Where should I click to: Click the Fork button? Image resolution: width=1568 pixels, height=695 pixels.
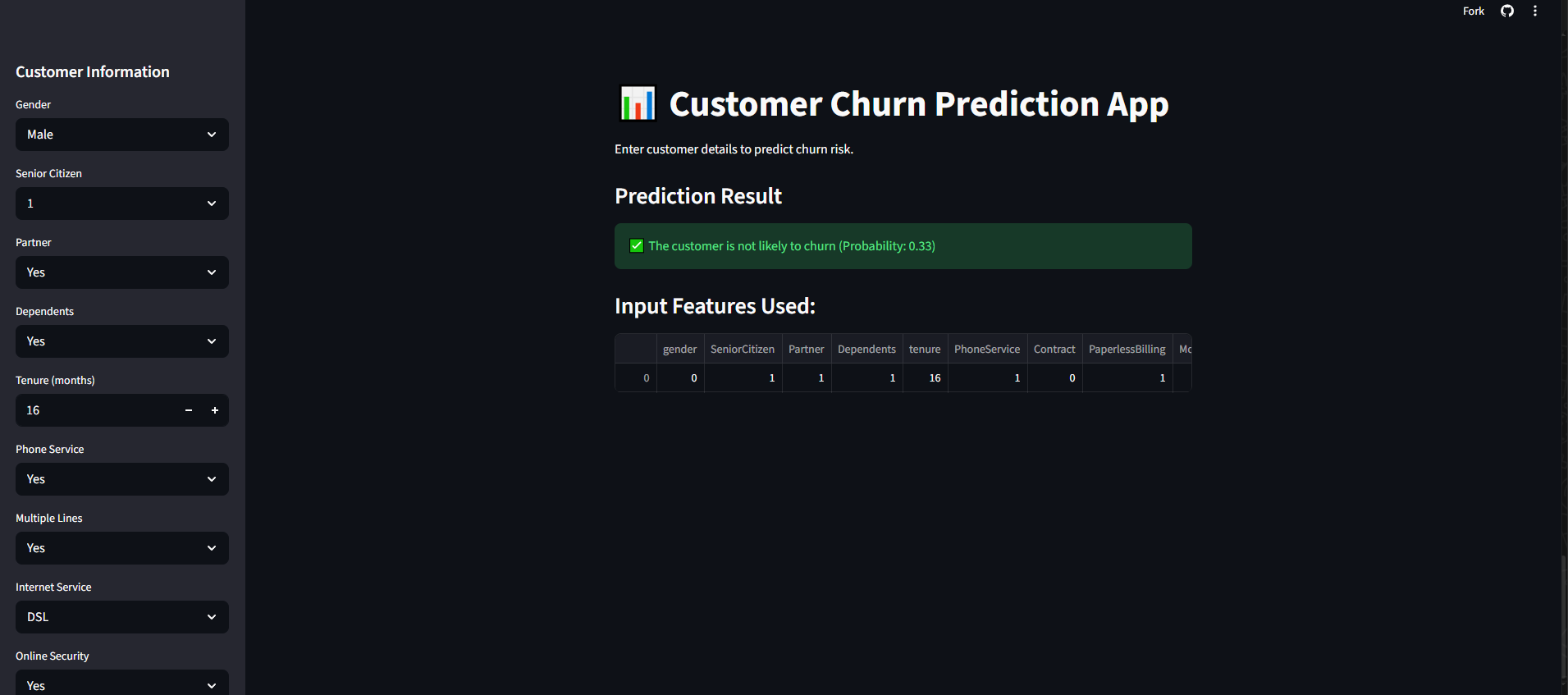click(1474, 11)
